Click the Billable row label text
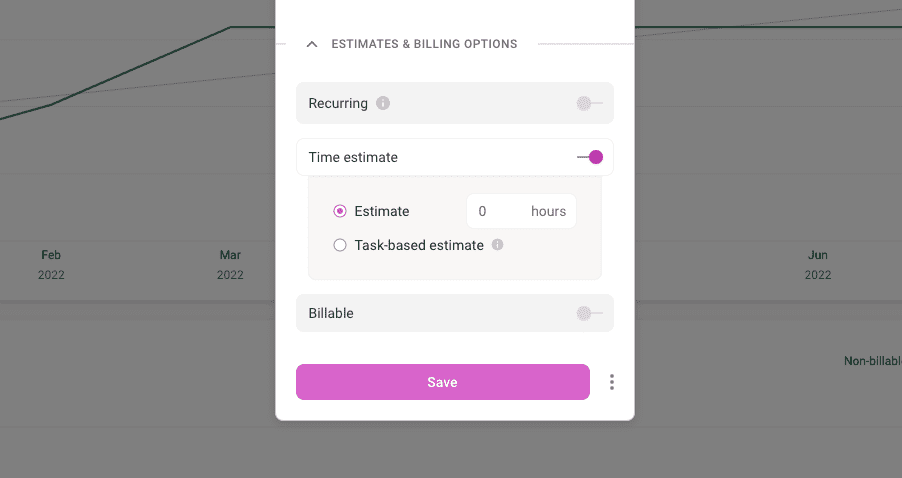The image size is (902, 478). point(331,313)
